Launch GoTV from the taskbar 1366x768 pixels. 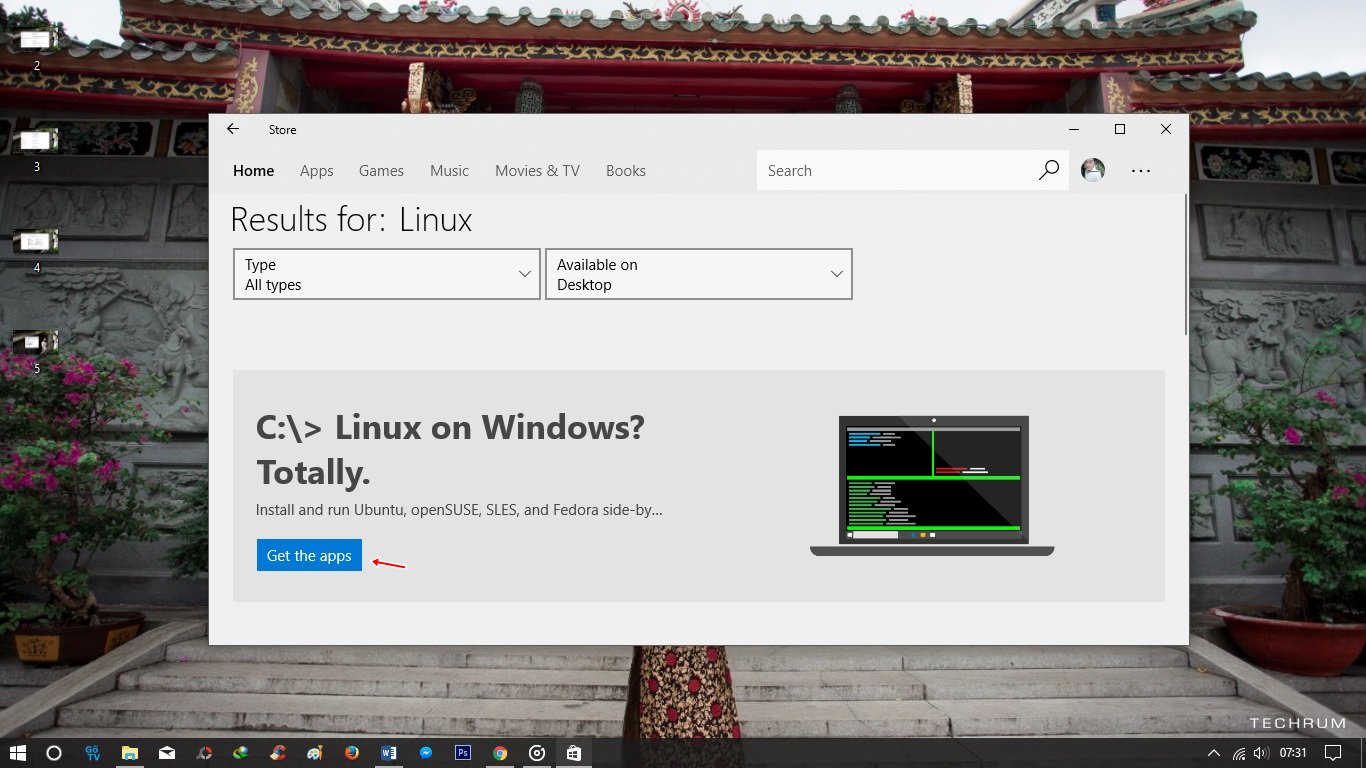point(92,753)
